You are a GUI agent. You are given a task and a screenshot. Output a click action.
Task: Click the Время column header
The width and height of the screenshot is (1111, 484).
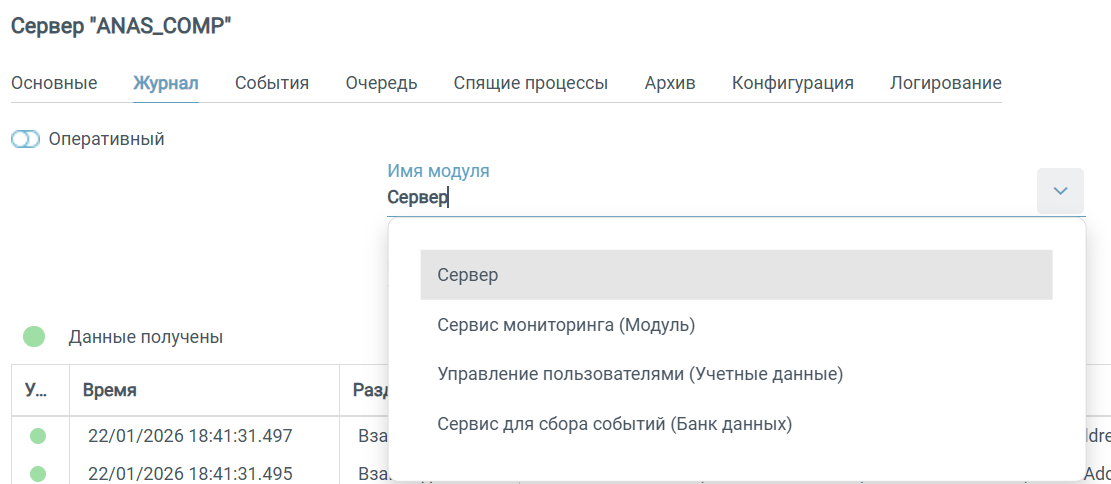pyautogui.click(x=109, y=390)
